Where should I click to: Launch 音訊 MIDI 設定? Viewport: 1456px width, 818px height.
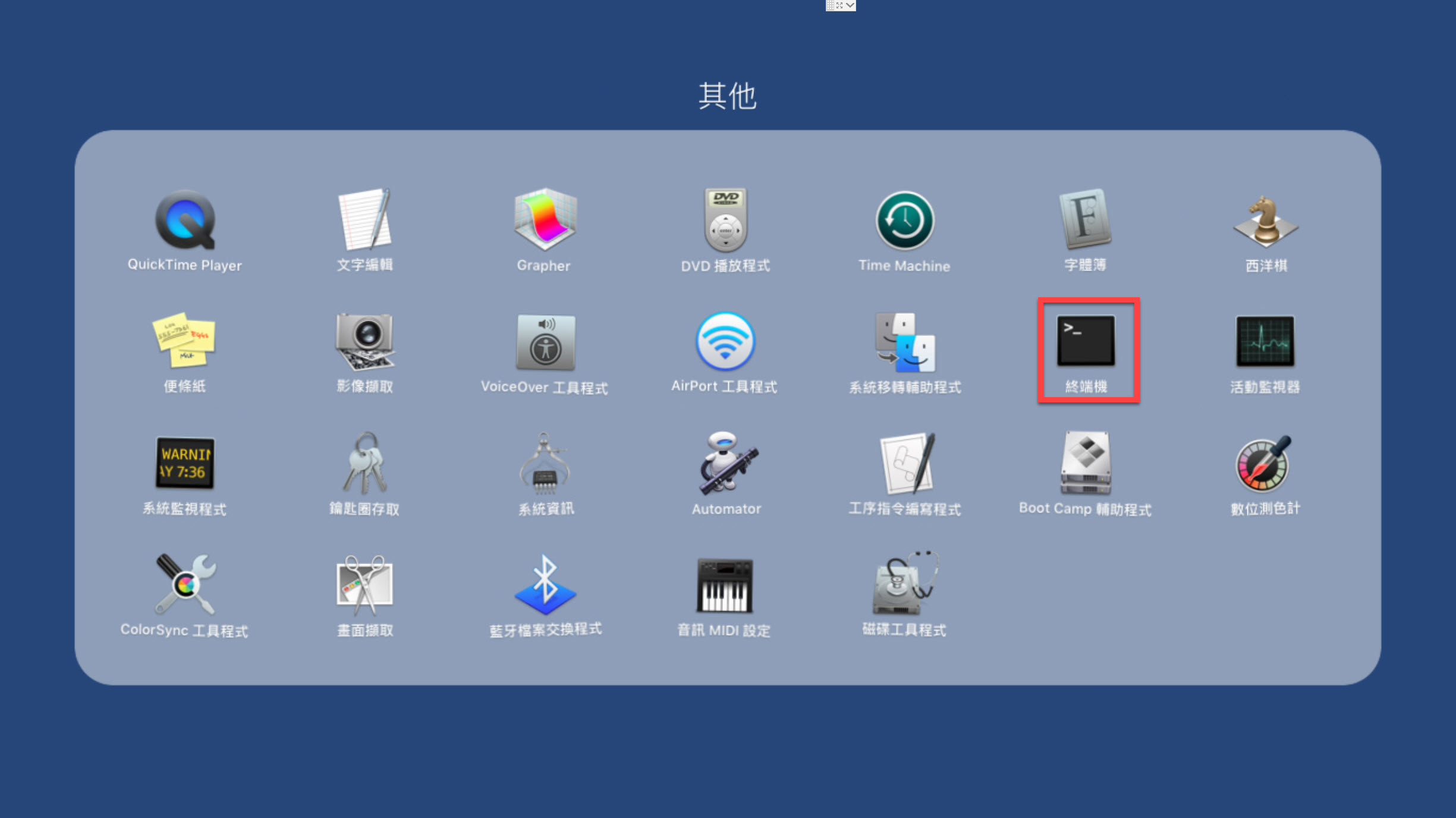725,586
